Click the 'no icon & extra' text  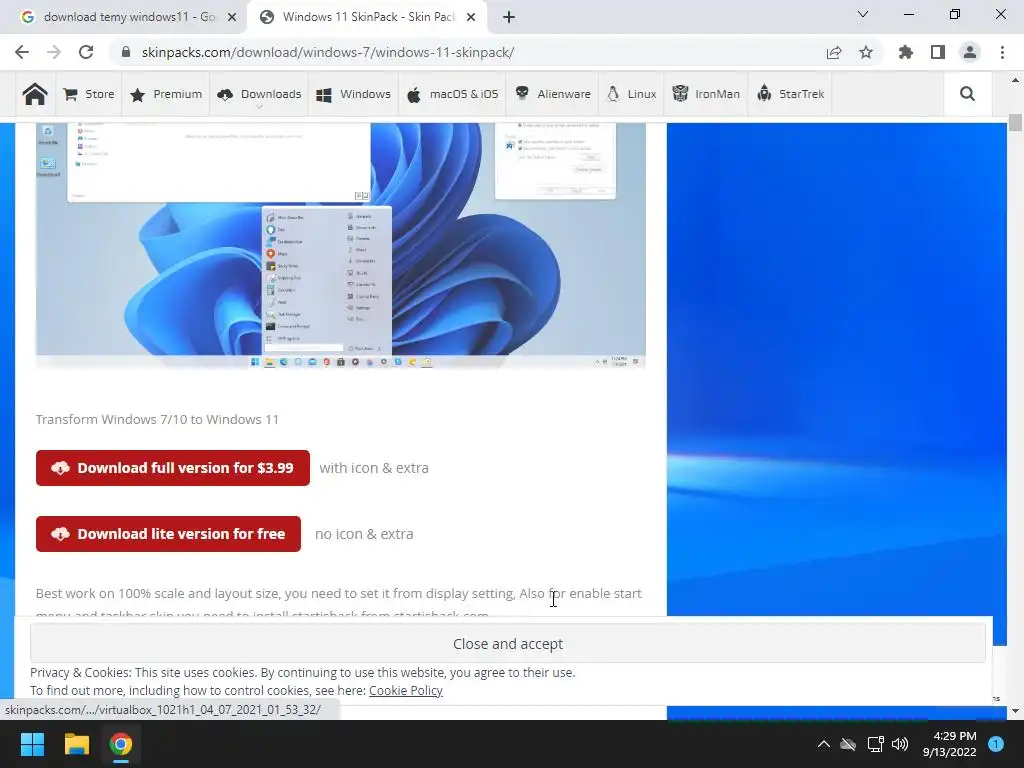pyautogui.click(x=364, y=534)
